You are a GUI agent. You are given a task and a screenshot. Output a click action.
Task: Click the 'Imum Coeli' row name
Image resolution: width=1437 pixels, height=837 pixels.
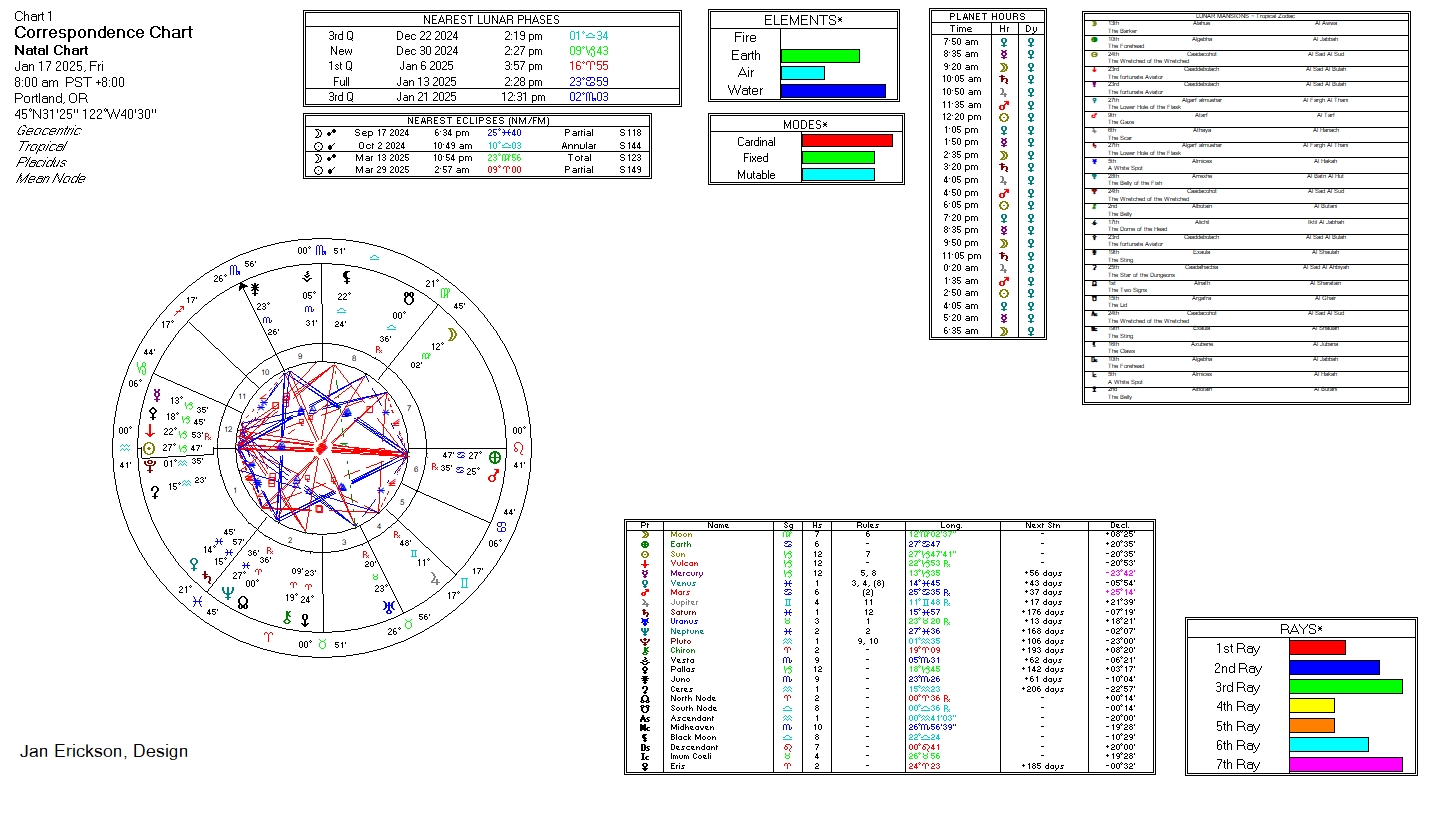pos(692,757)
